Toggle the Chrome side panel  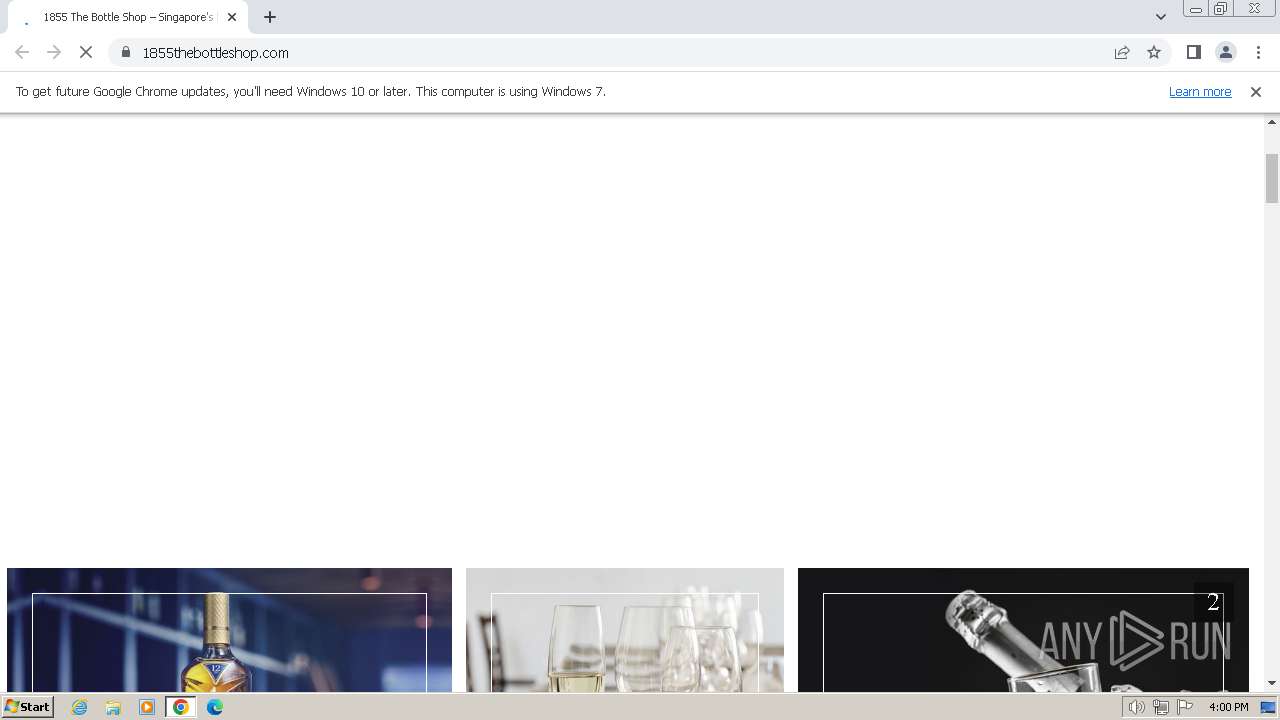point(1193,52)
